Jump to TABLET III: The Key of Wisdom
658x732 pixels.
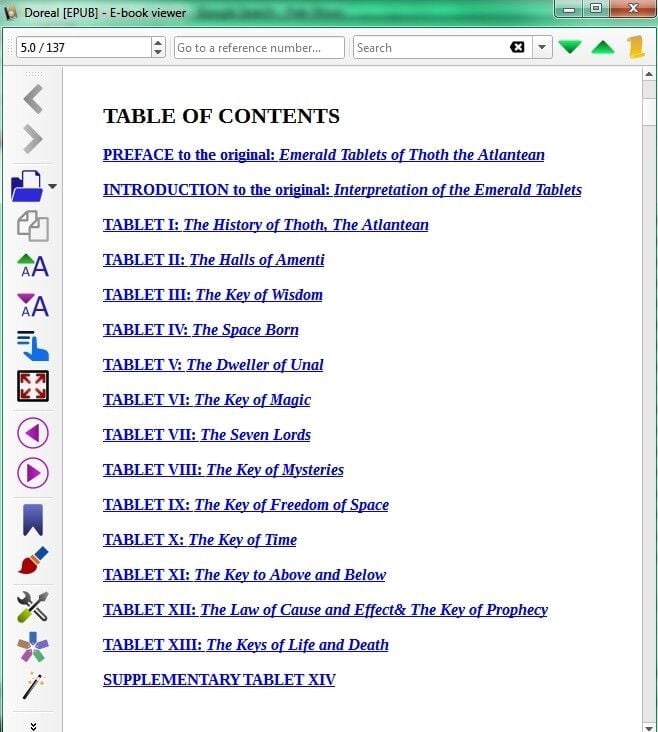coord(212,295)
